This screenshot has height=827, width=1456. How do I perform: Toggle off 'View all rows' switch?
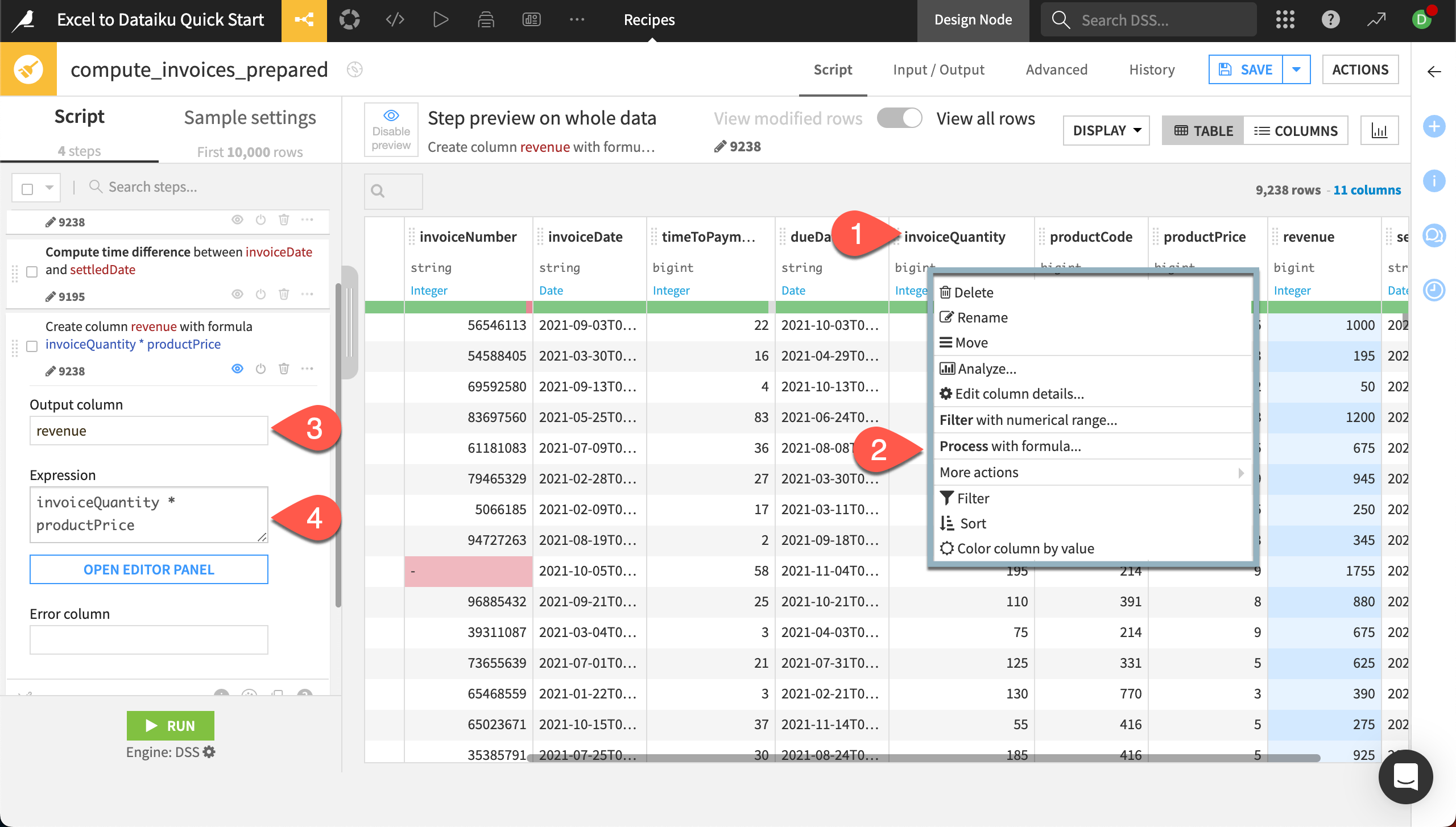pos(900,118)
